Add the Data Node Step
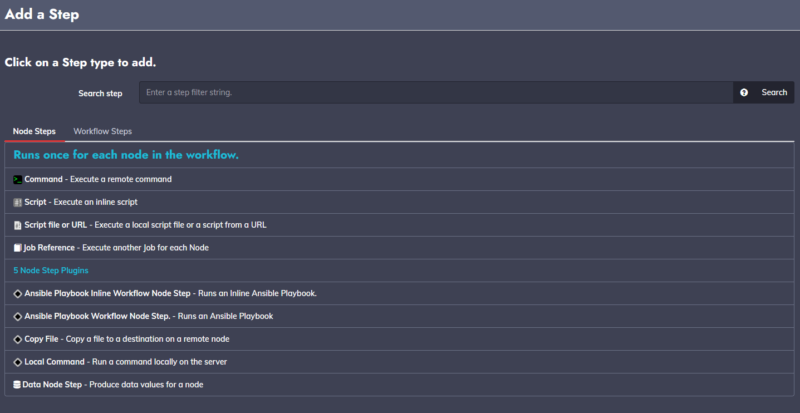The width and height of the screenshot is (800, 413). 399,384
